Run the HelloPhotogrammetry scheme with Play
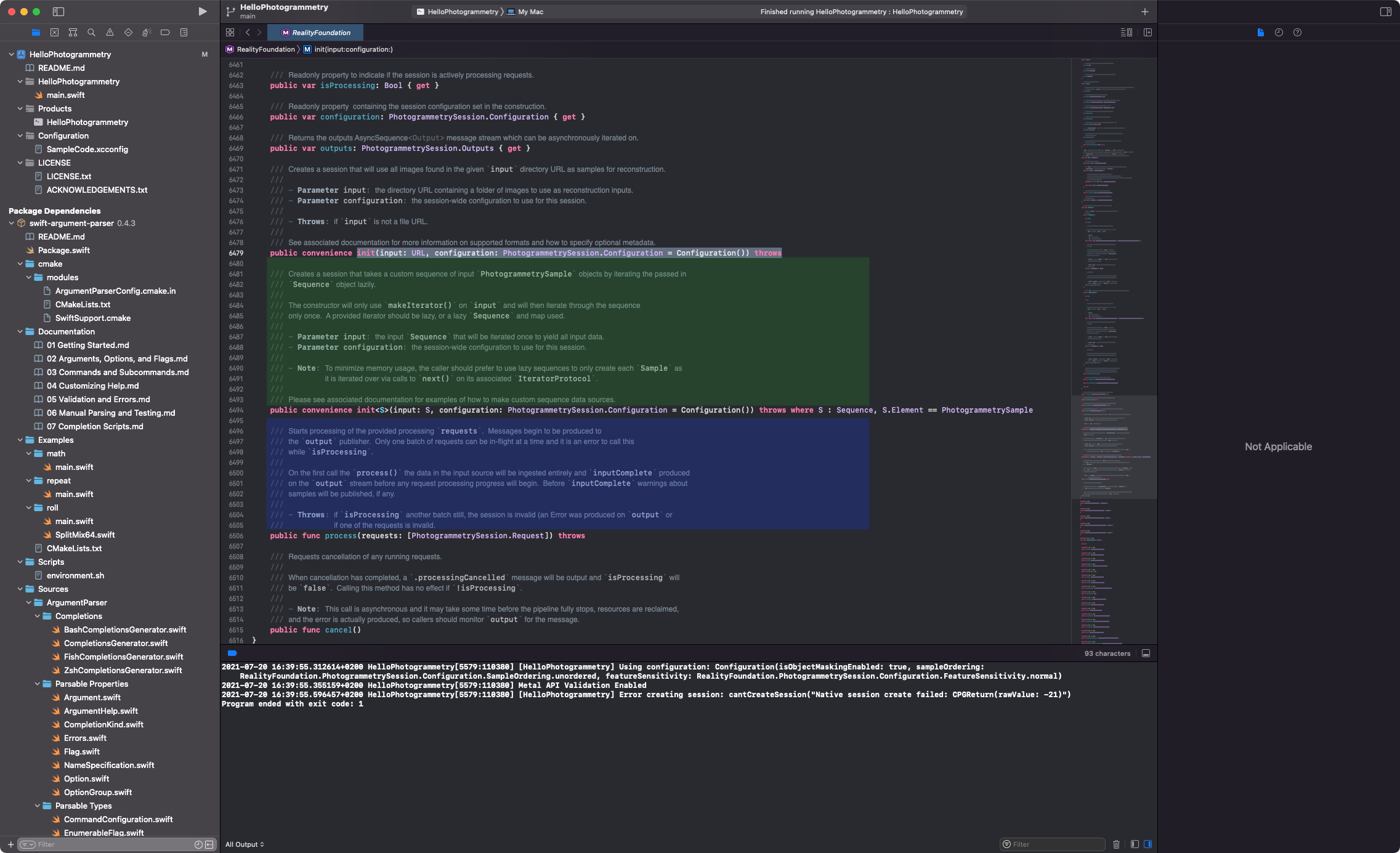 point(202,11)
